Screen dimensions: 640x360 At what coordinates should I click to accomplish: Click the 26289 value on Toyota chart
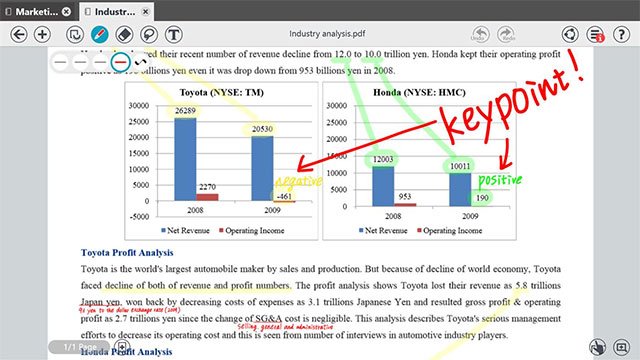(185, 111)
